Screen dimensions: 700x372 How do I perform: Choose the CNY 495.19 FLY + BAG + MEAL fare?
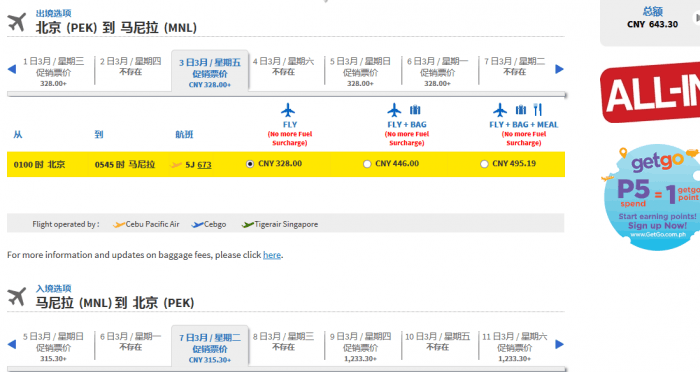coord(484,164)
